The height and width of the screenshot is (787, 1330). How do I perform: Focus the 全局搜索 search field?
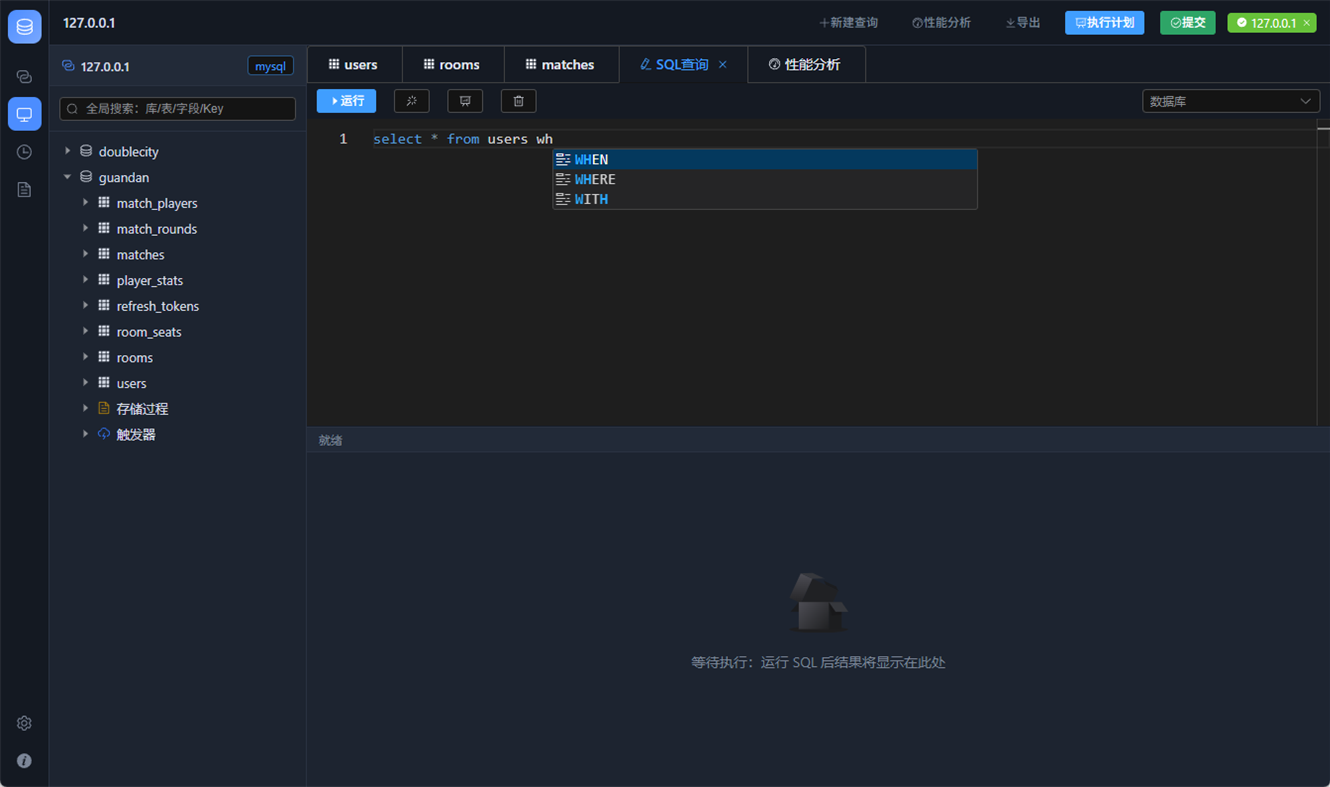coord(177,109)
